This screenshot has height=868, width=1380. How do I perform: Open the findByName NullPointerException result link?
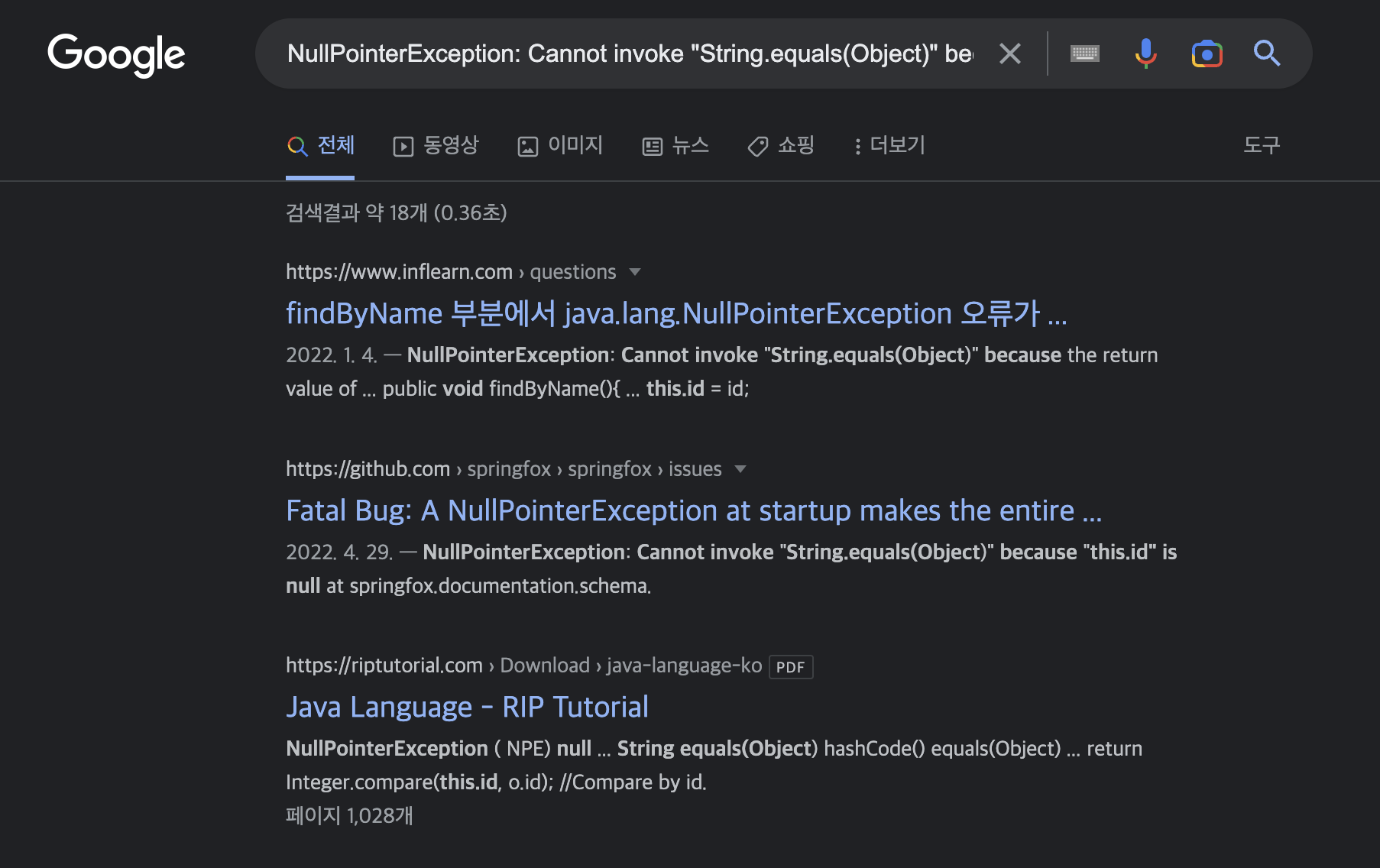(x=676, y=313)
